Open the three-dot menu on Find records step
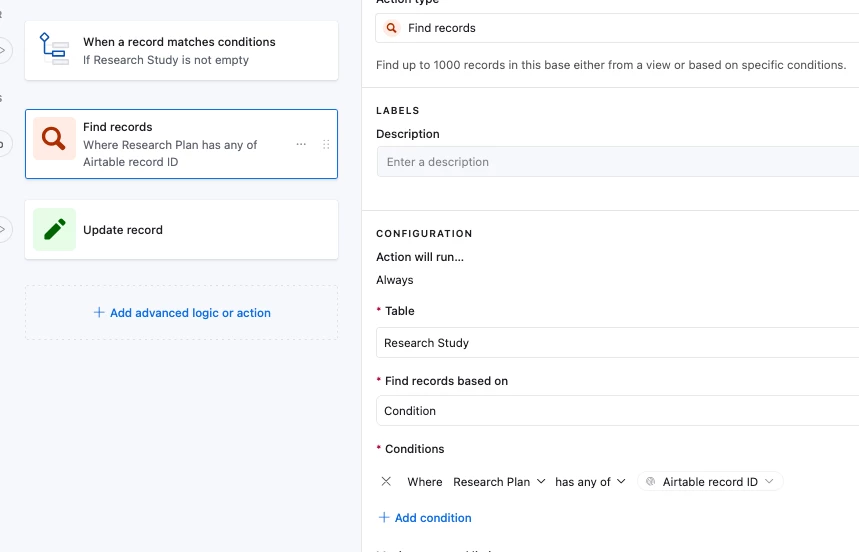Image resolution: width=859 pixels, height=552 pixels. 301,145
